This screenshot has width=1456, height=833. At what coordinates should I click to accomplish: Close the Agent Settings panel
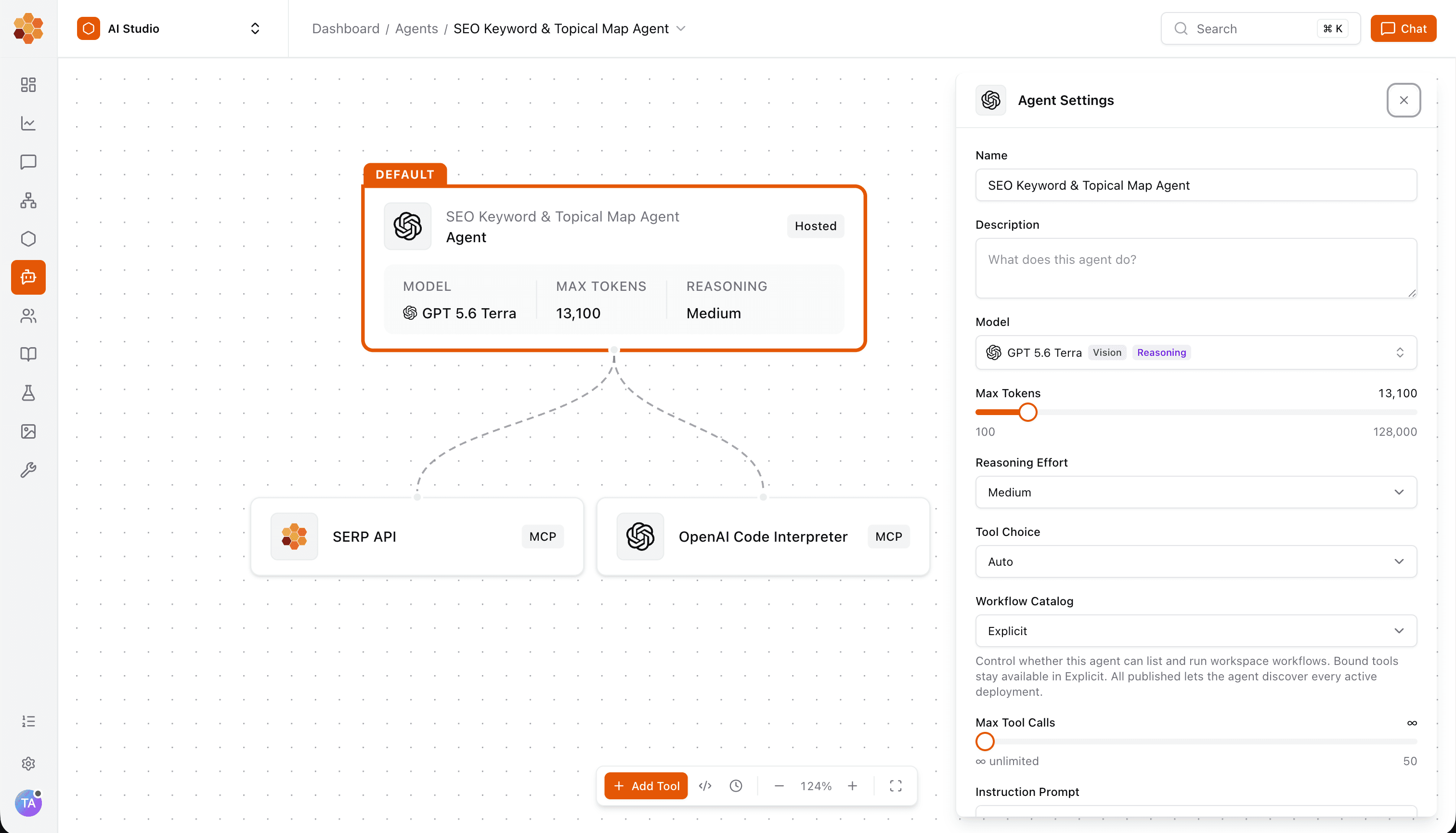[x=1404, y=100]
